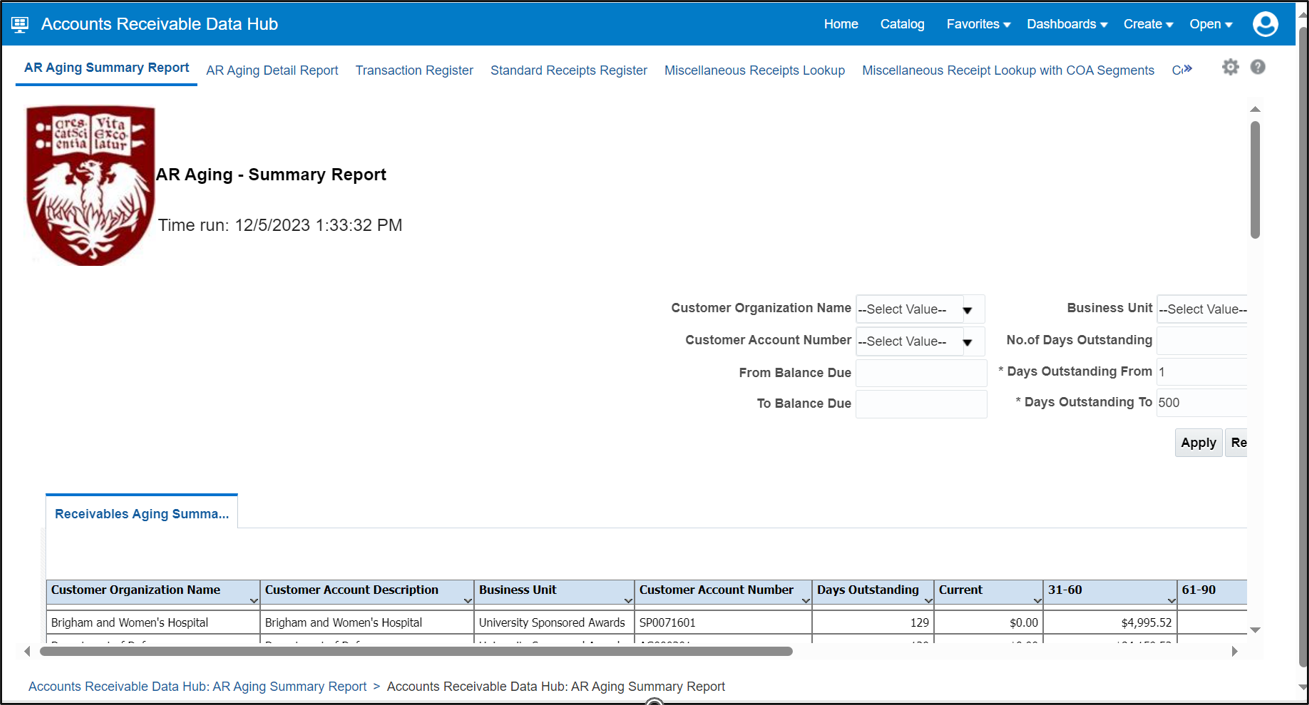
Task: Click breadcrumb link AR Aging Summary Report
Action: click(197, 686)
